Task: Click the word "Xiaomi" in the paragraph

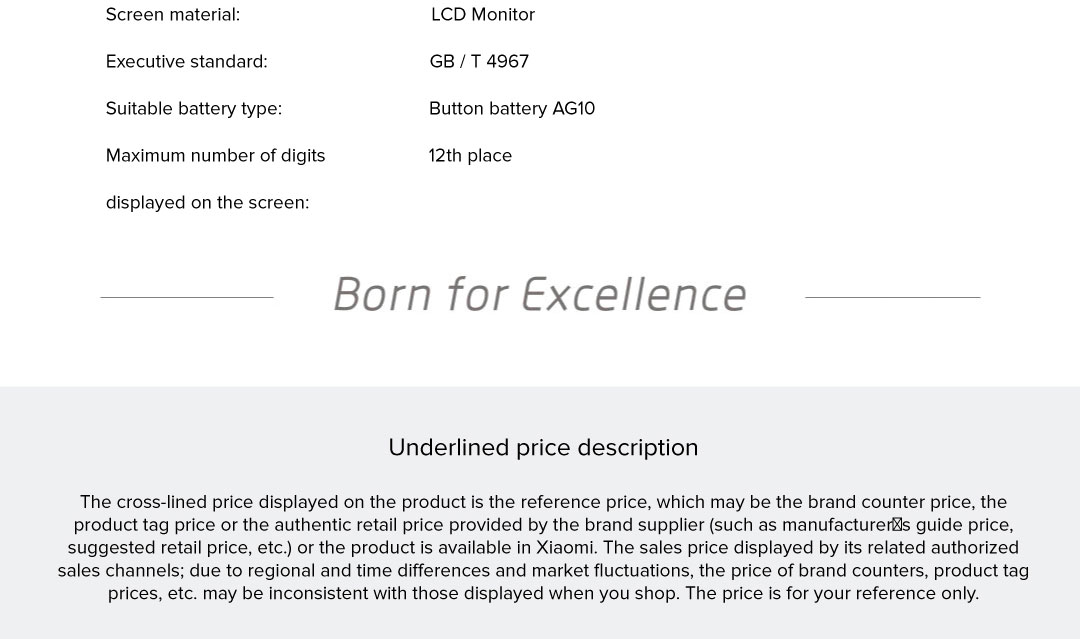Action: 564,548
